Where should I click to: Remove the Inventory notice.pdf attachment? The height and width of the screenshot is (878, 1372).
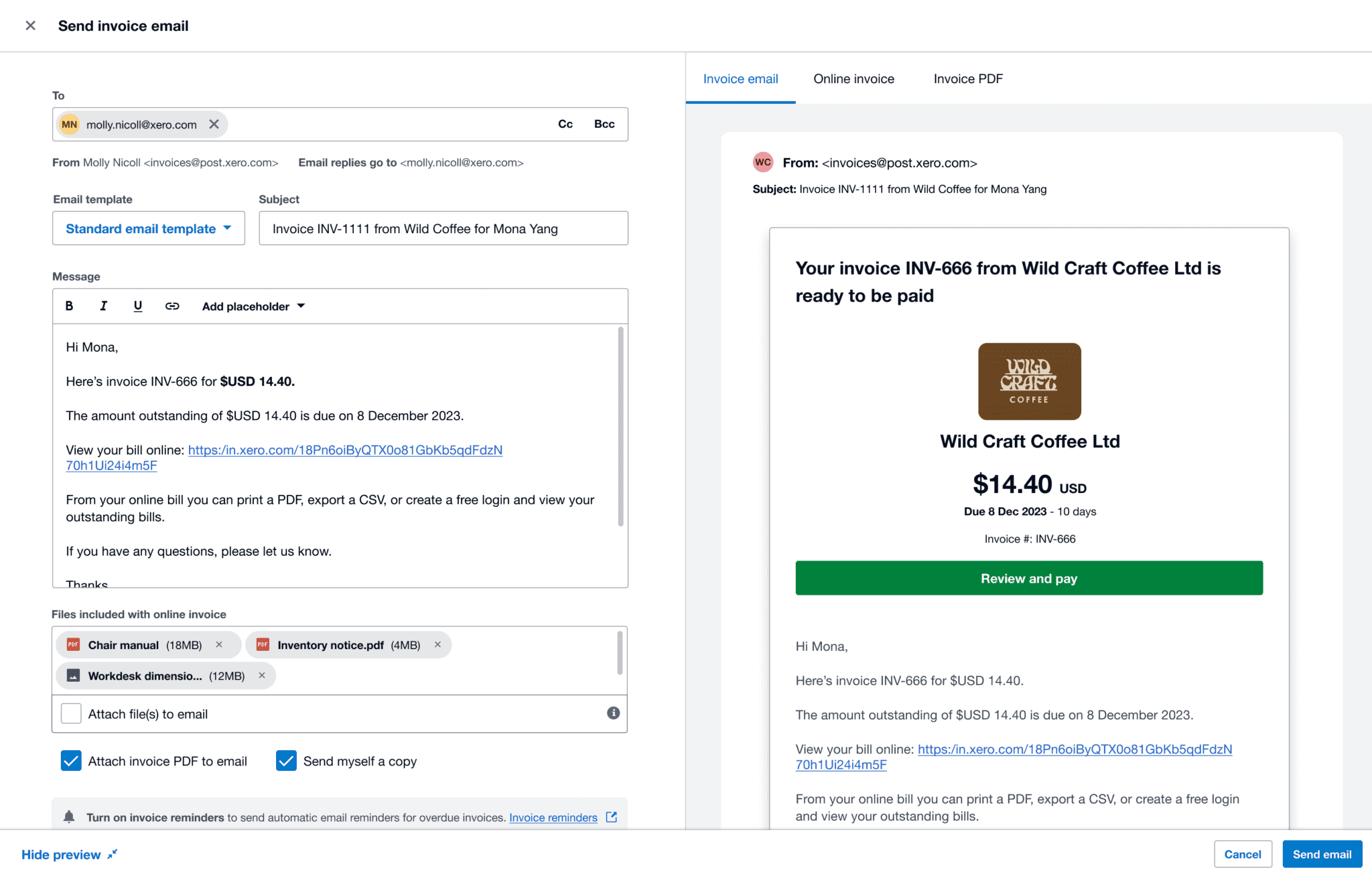click(437, 644)
